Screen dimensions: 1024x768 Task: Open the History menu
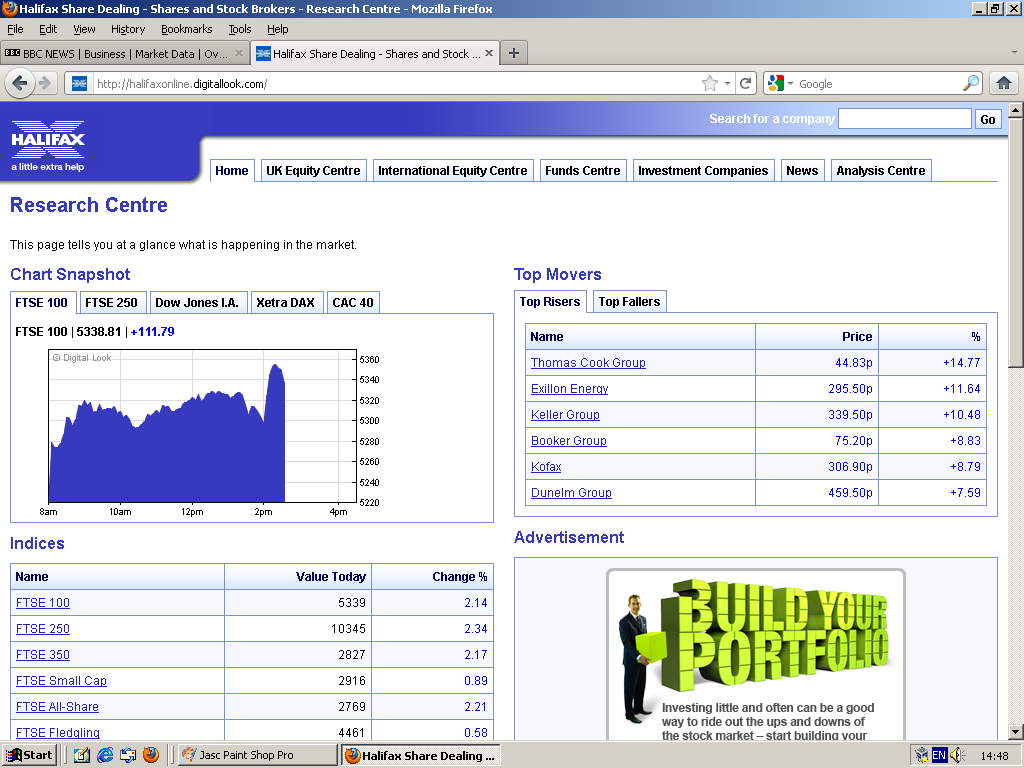point(128,29)
